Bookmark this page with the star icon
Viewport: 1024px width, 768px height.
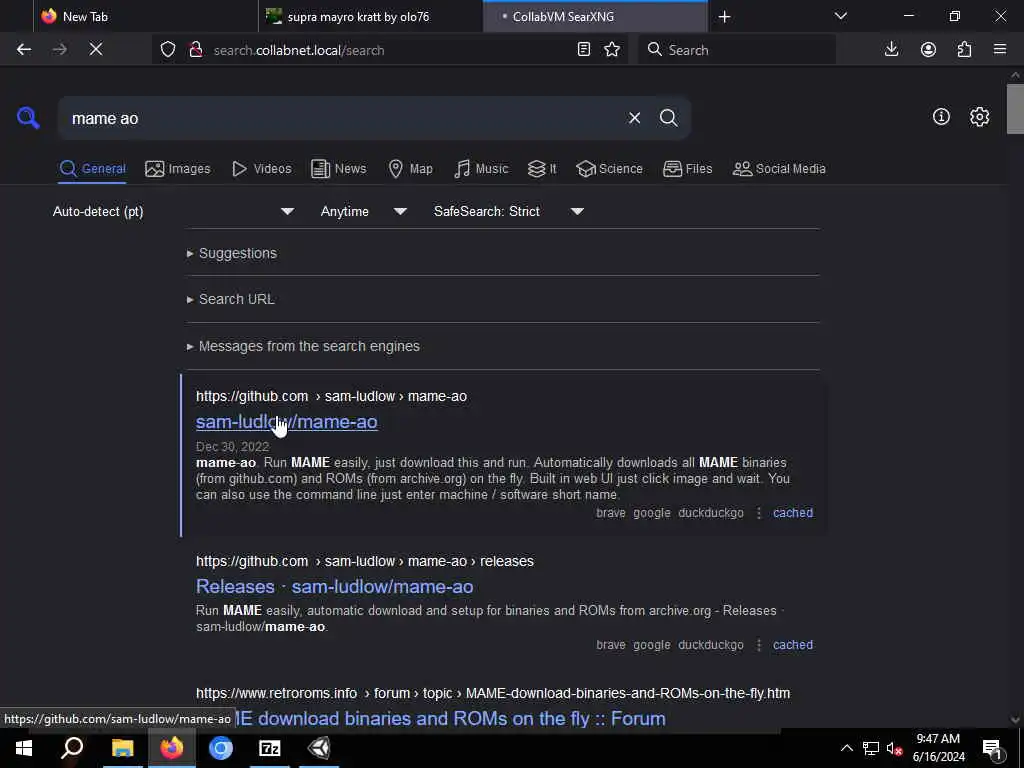[612, 50]
